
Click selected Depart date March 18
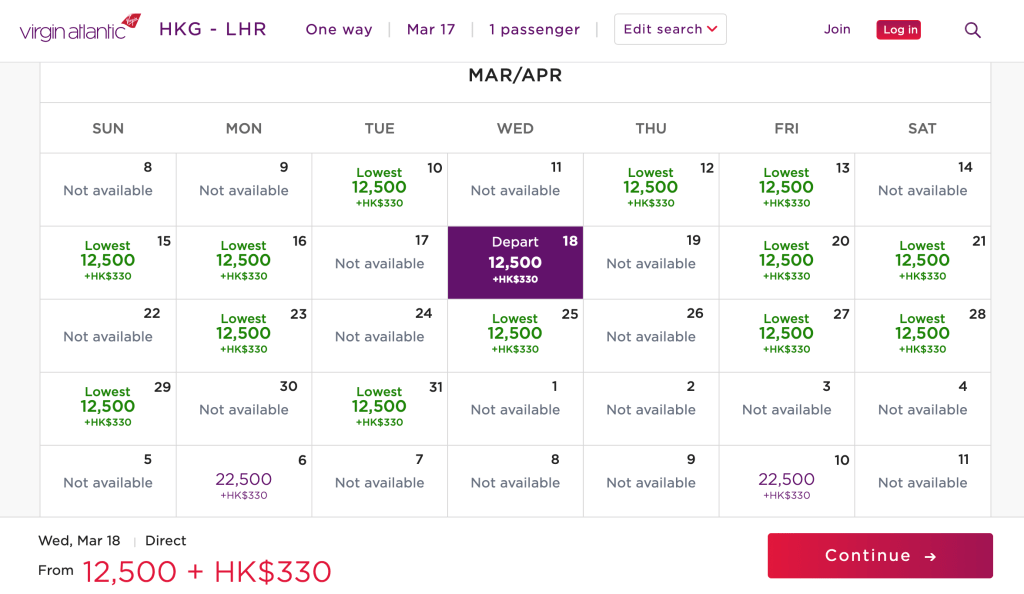point(515,262)
